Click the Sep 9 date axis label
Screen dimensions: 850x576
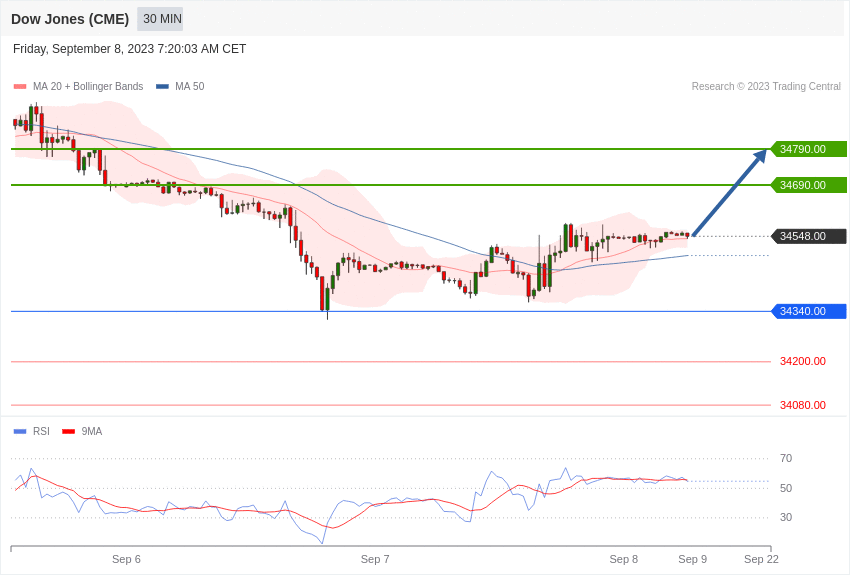693,559
